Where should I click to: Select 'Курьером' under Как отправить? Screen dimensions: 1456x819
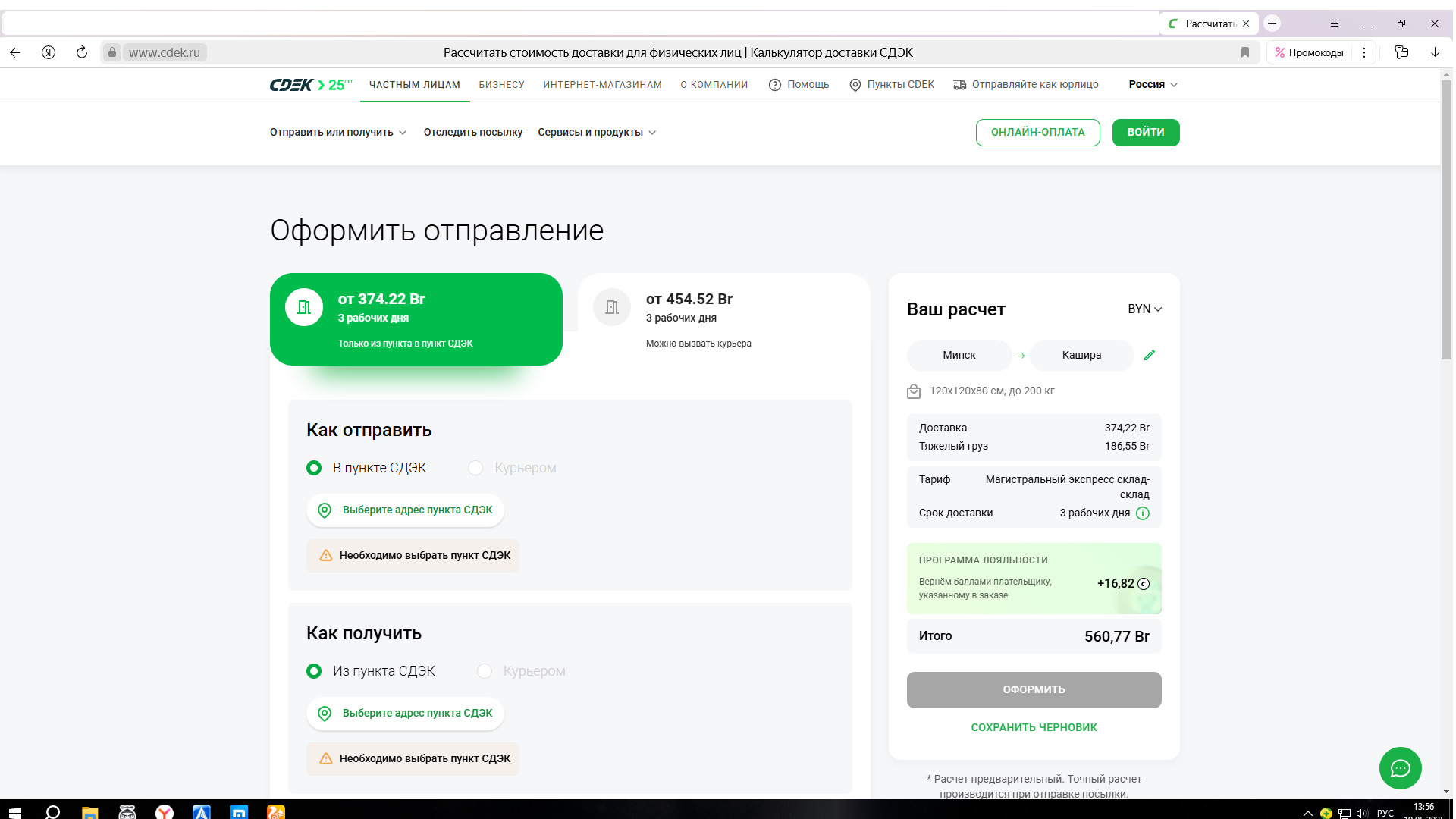click(x=475, y=468)
